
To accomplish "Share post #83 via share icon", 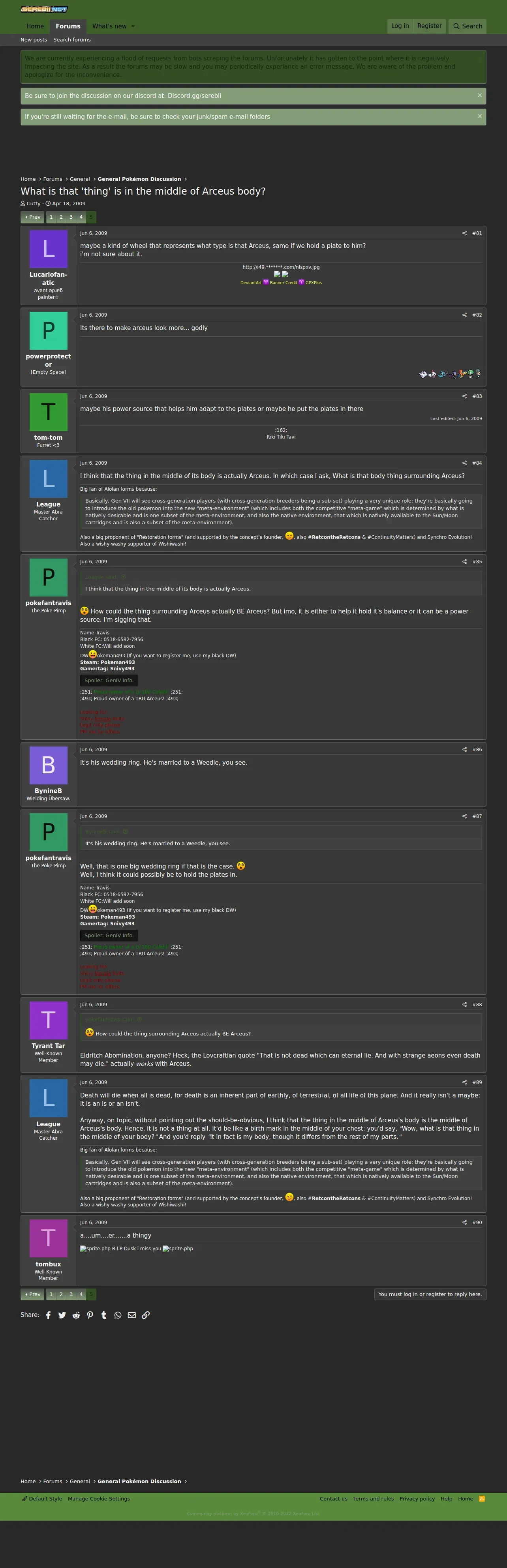I will click(464, 396).
